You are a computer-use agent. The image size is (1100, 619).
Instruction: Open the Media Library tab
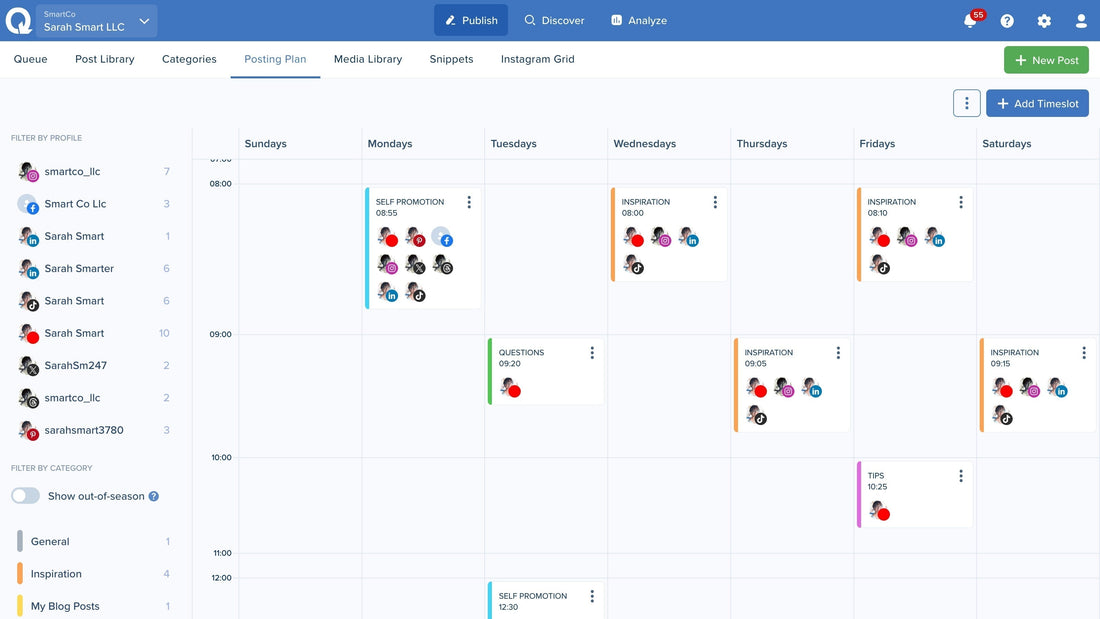[368, 59]
